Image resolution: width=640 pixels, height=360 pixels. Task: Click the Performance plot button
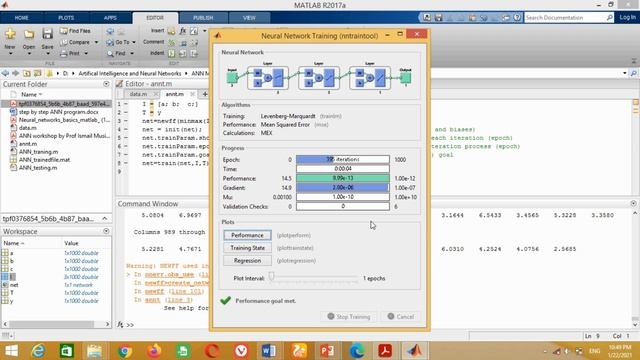[247, 235]
